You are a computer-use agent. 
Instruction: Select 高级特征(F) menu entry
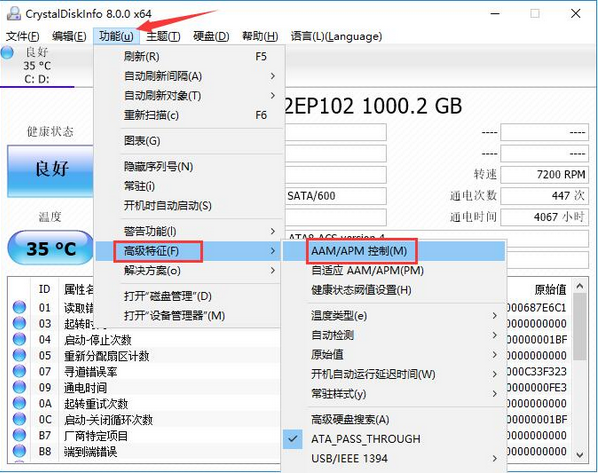click(190, 251)
